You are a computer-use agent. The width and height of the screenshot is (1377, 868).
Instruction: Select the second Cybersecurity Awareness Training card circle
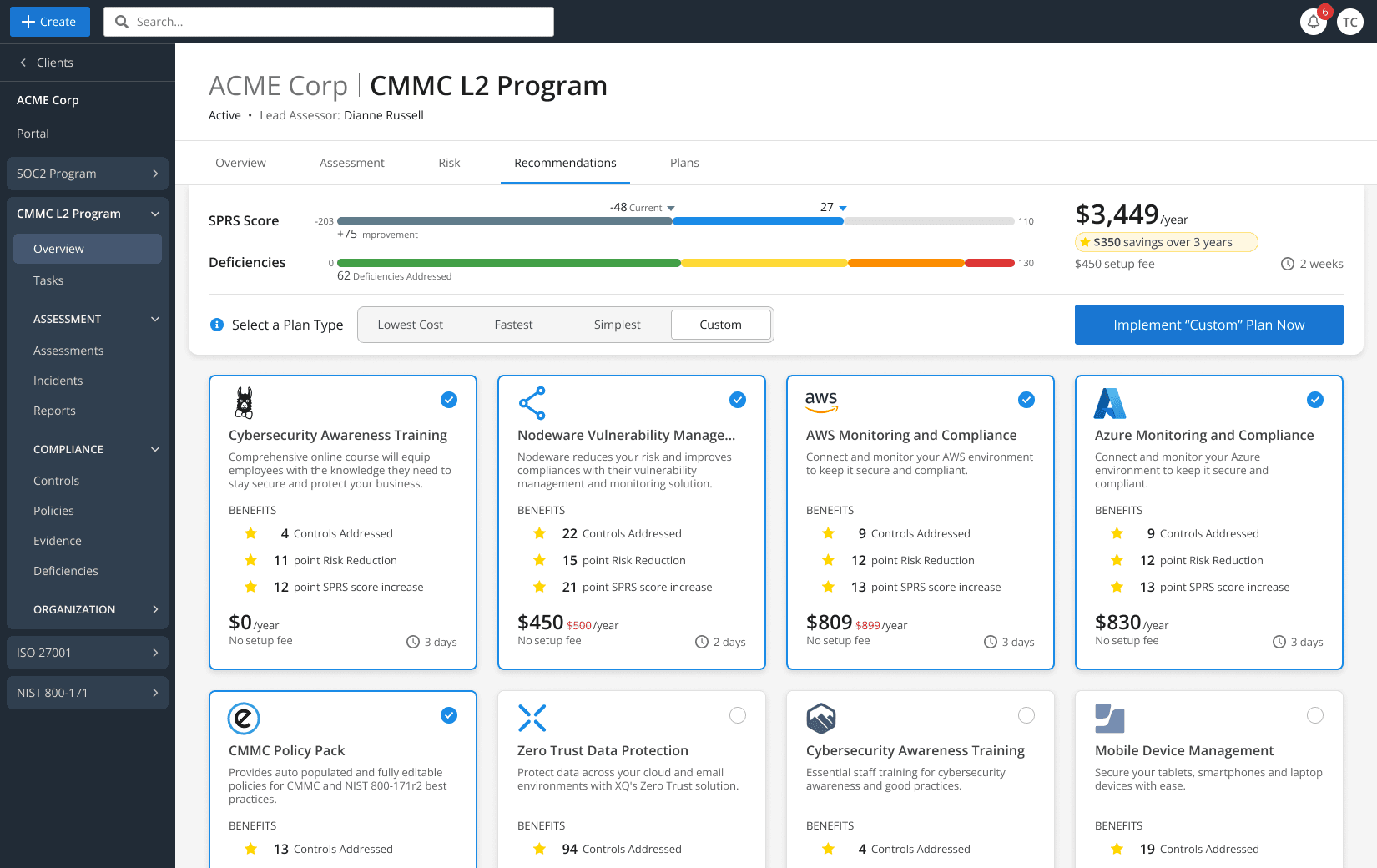pyautogui.click(x=1026, y=715)
